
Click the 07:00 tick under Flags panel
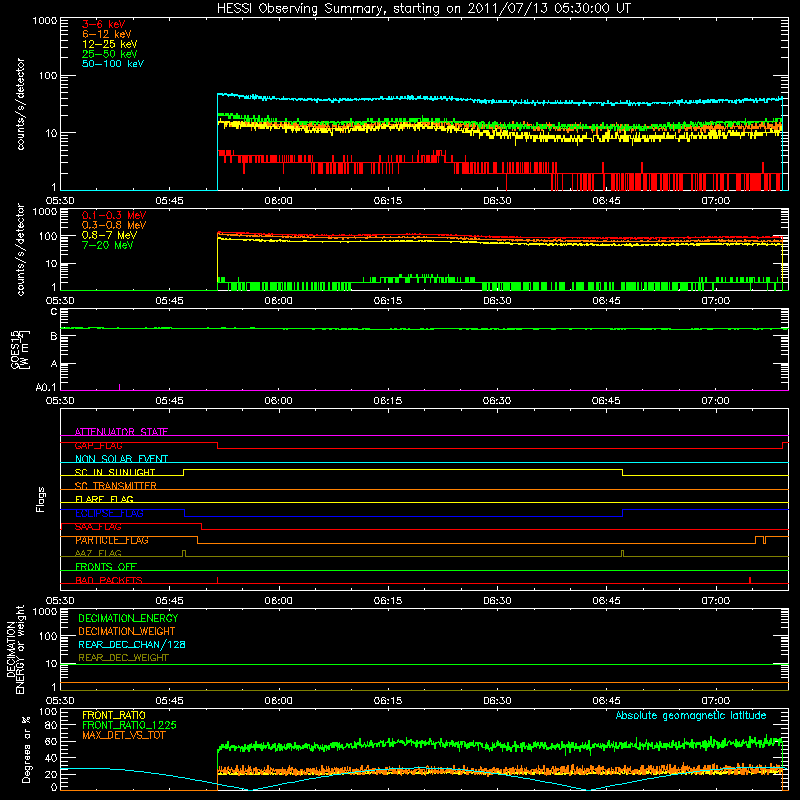(715, 601)
